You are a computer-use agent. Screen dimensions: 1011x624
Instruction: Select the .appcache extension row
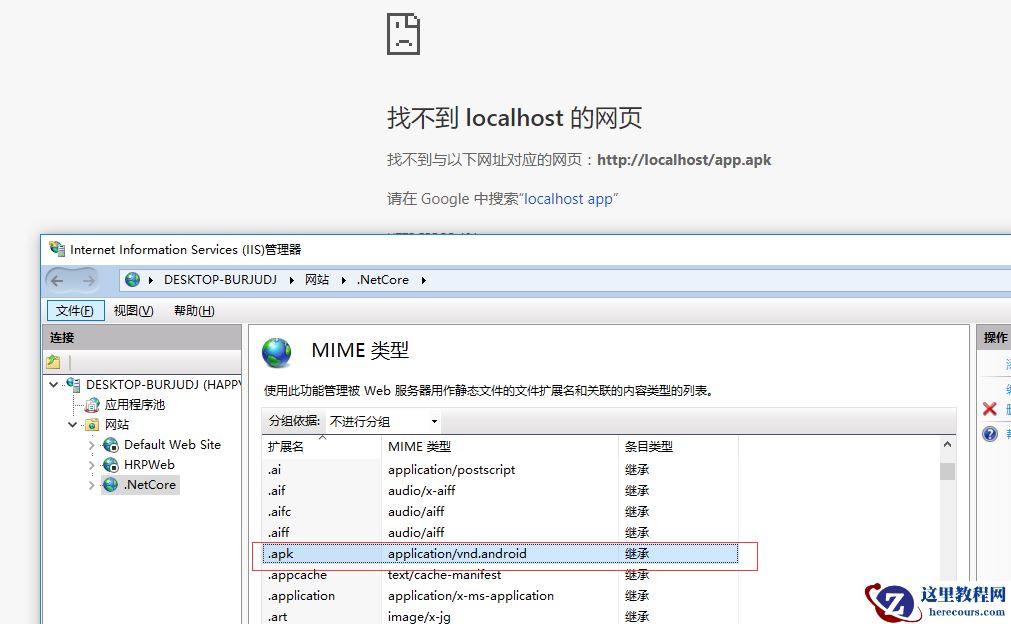(500, 574)
